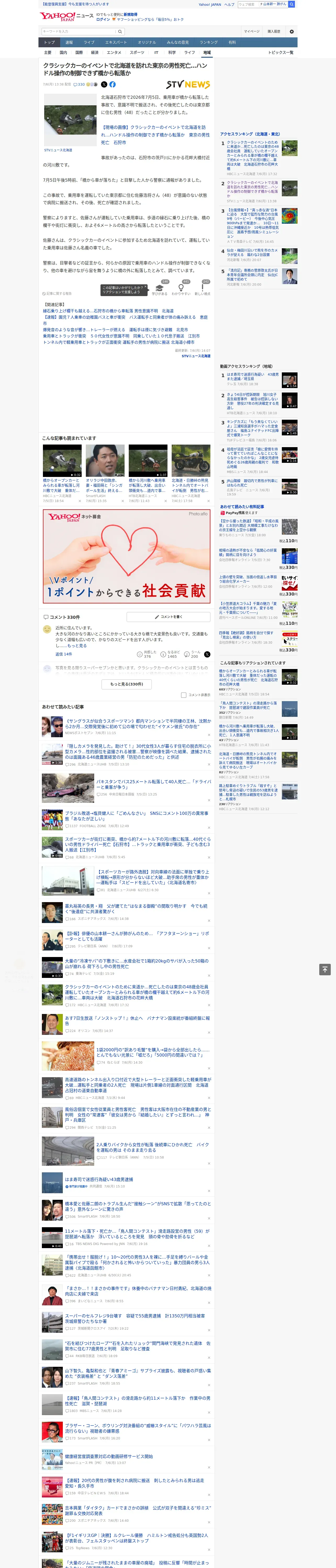Open the settings gear icon
This screenshot has height=1568, width=336.
[292, 32]
